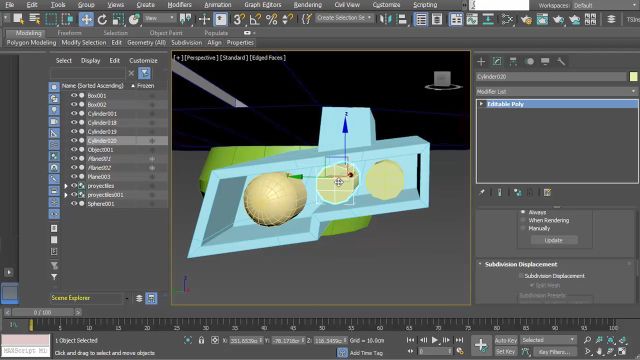The width and height of the screenshot is (640, 360).
Task: Open the Rendering menu
Action: pos(308,5)
